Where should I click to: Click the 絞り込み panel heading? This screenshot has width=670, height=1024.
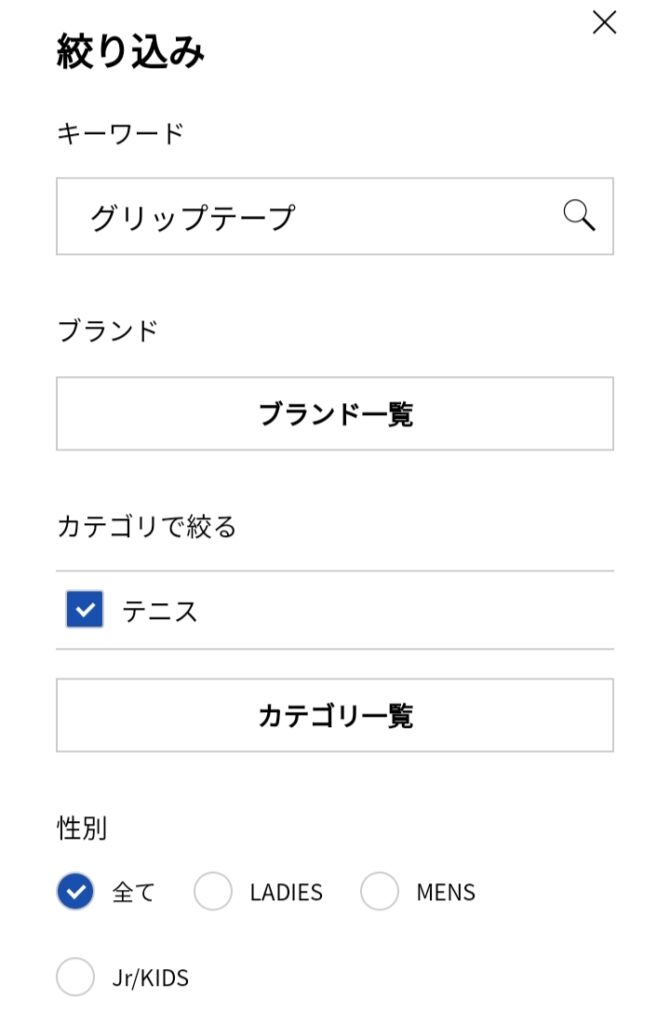click(131, 51)
